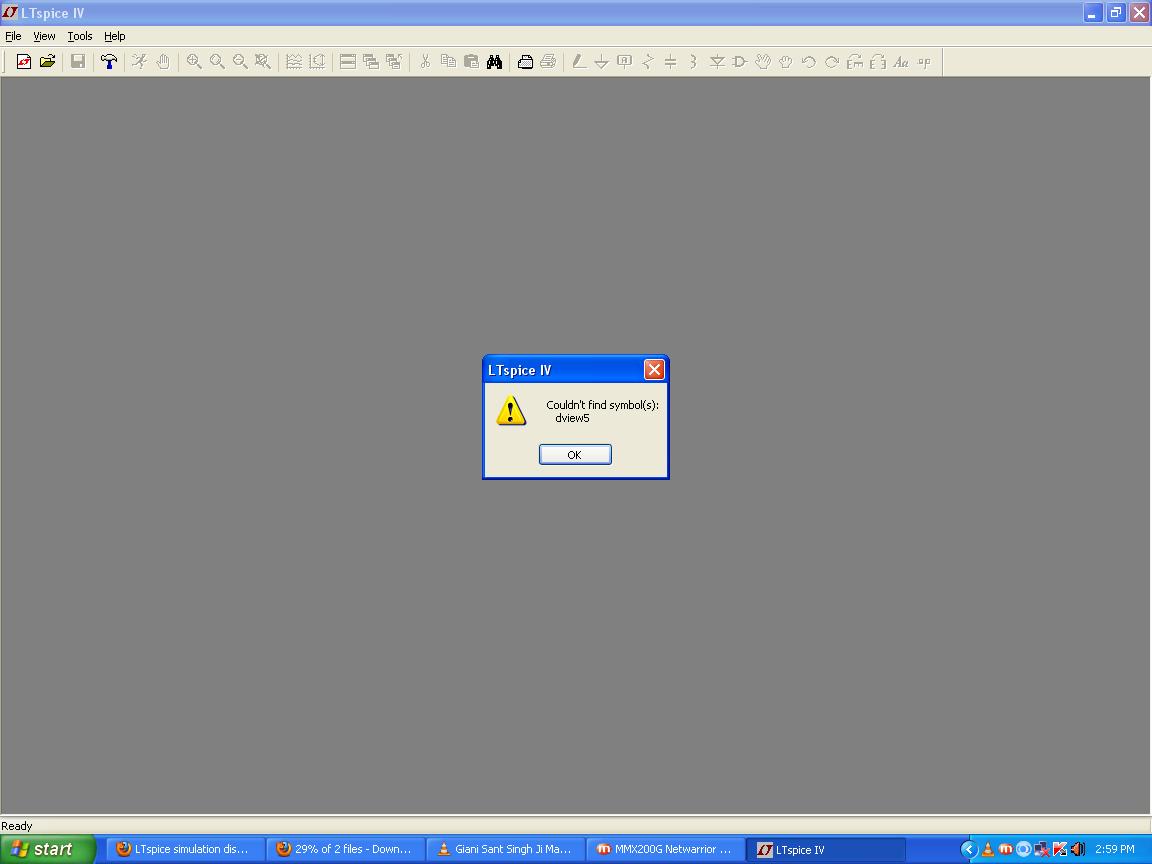Click the Paste clipboard icon
This screenshot has height=864, width=1152.
pyautogui.click(x=471, y=62)
